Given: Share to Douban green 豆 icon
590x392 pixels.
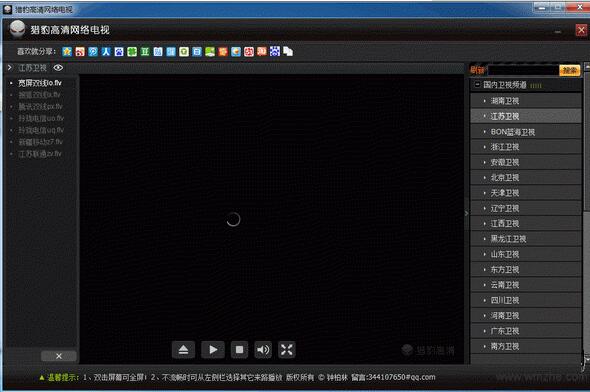Looking at the screenshot, I should (145, 52).
